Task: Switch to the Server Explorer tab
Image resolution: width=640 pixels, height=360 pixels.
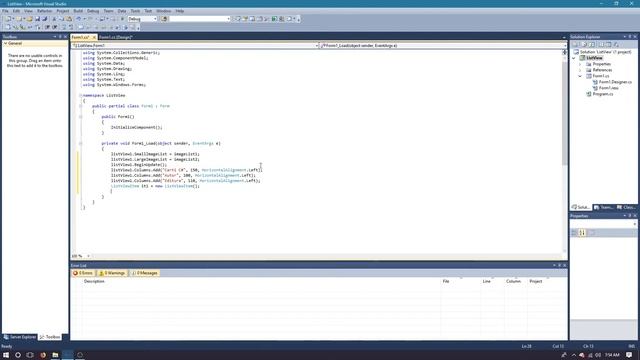Action: (20, 337)
